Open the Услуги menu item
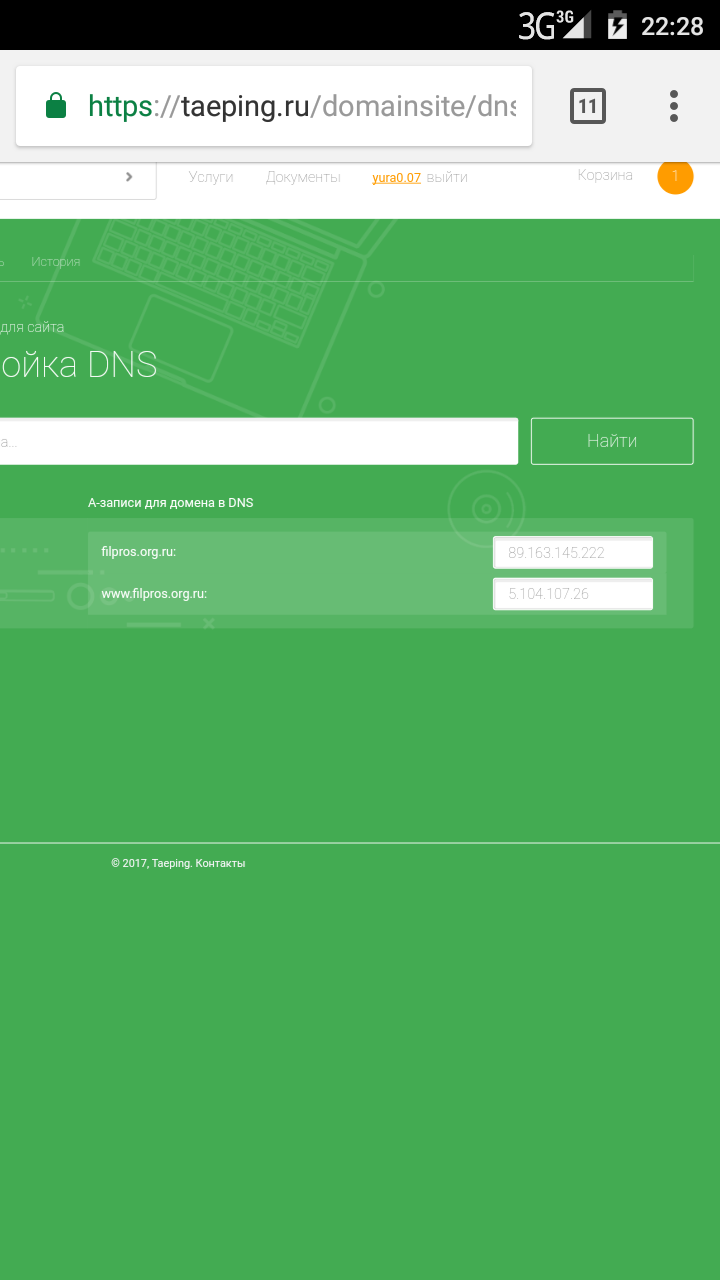 211,177
